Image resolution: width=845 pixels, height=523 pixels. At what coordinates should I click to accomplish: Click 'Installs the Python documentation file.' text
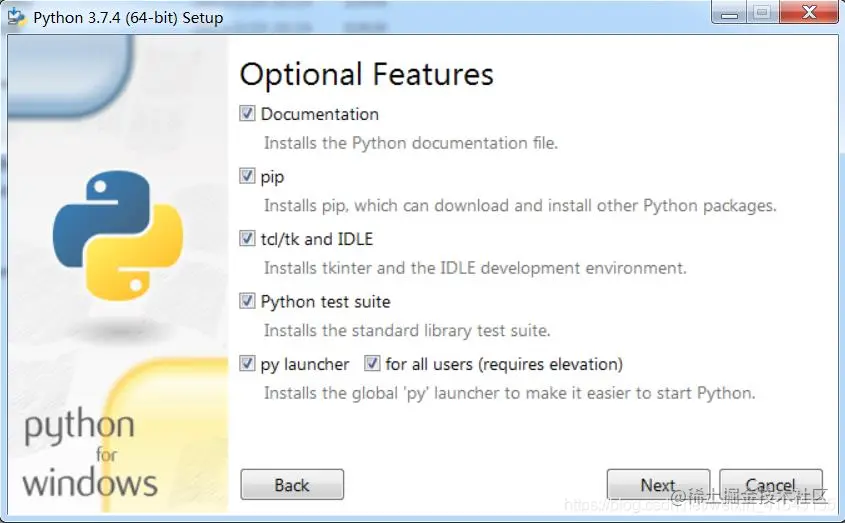click(411, 143)
